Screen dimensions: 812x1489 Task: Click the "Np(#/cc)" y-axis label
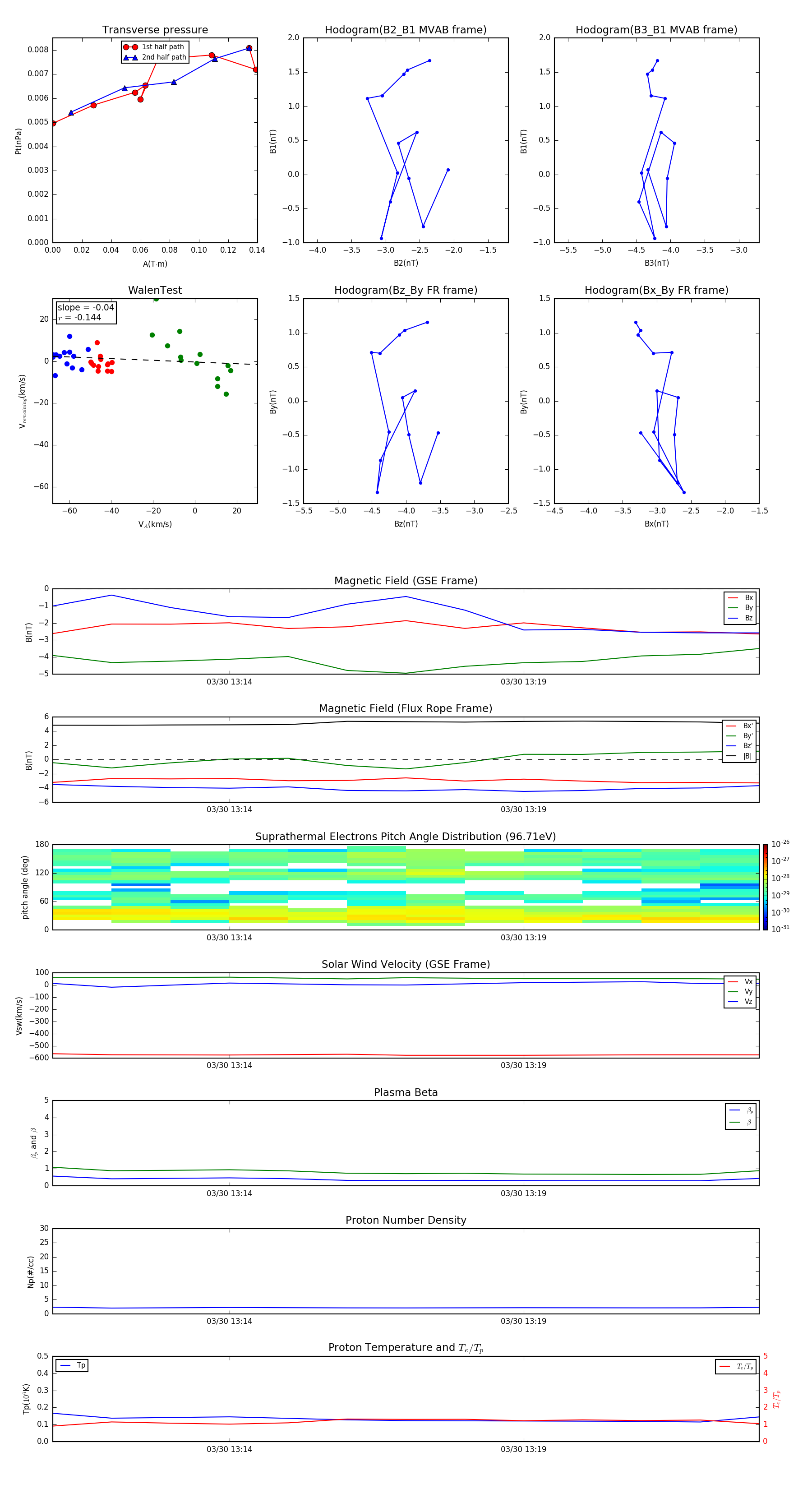[x=31, y=1272]
